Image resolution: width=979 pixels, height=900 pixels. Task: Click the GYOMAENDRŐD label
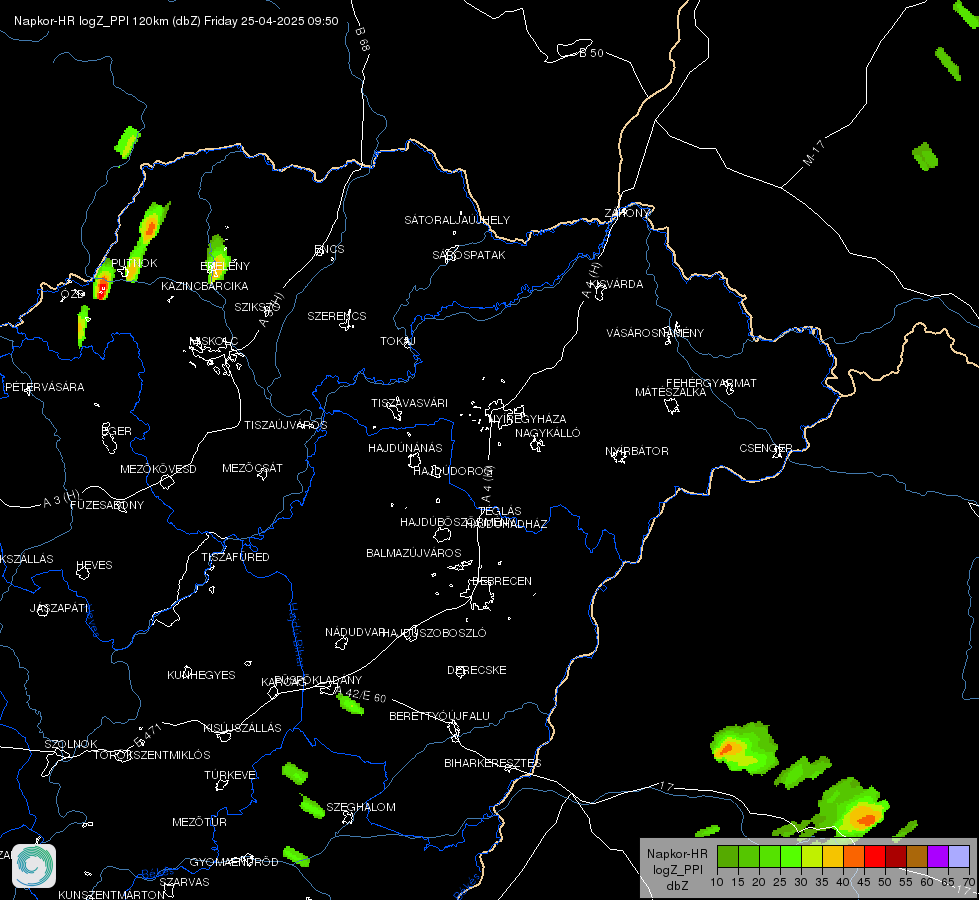click(234, 862)
